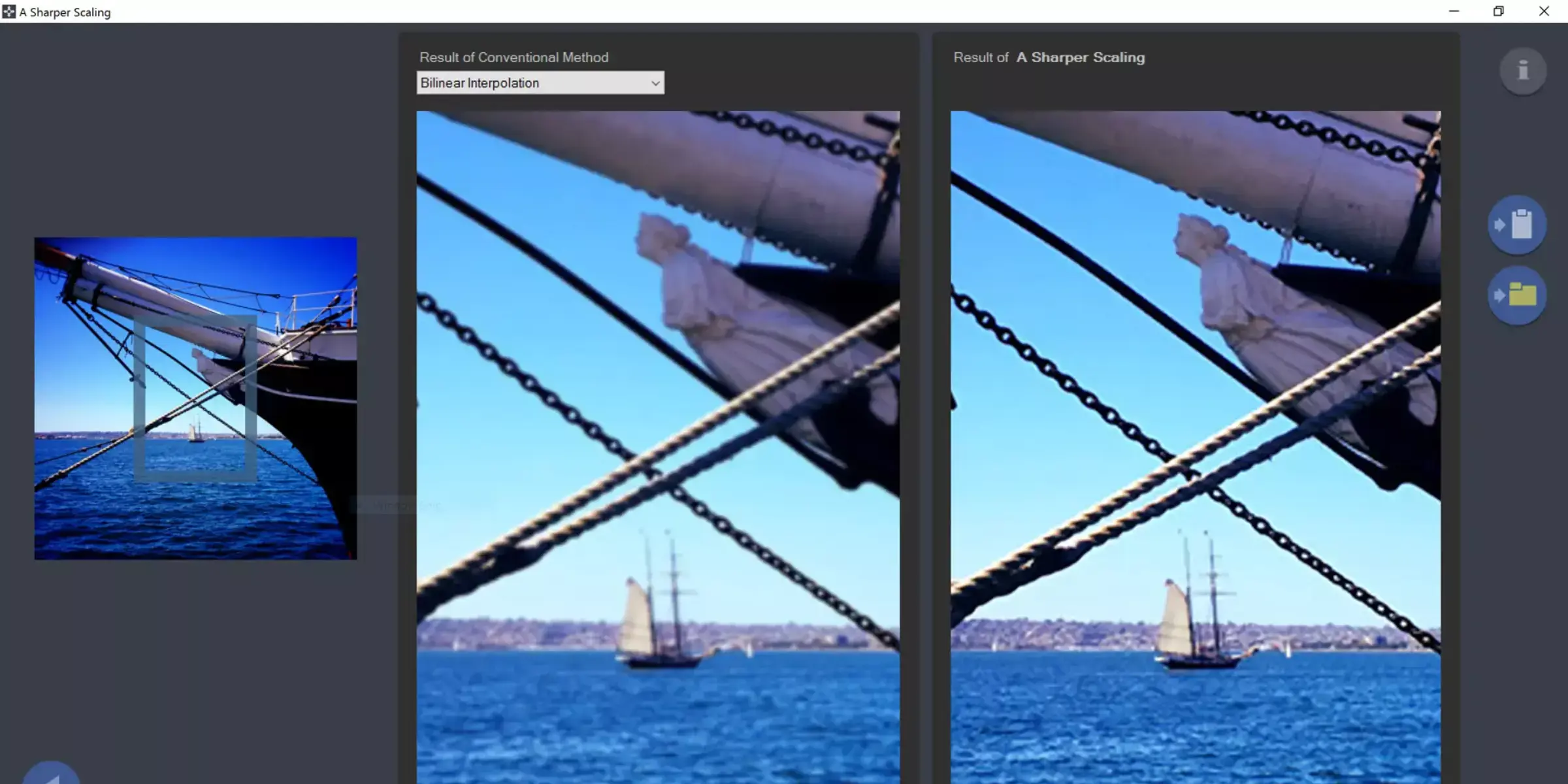Click the ship image thumbnail on left
This screenshot has width=1568, height=784.
[x=196, y=398]
